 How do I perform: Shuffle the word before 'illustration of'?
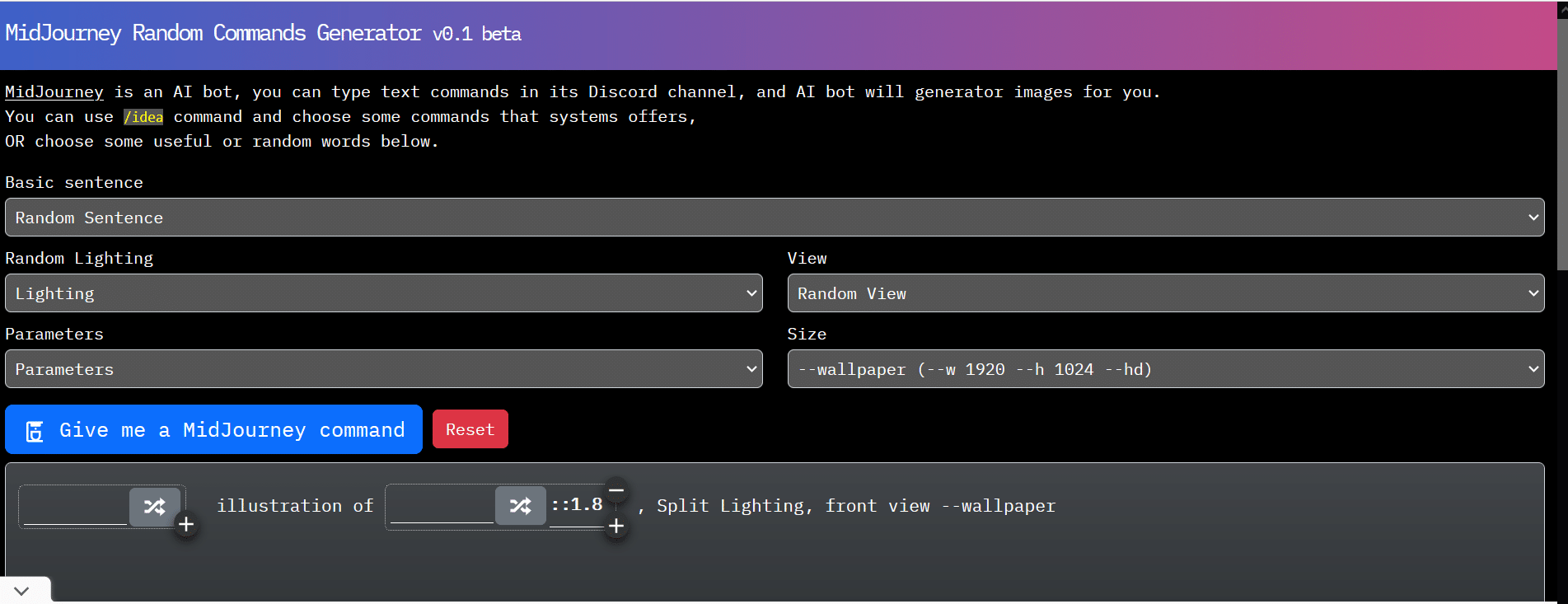pos(155,506)
